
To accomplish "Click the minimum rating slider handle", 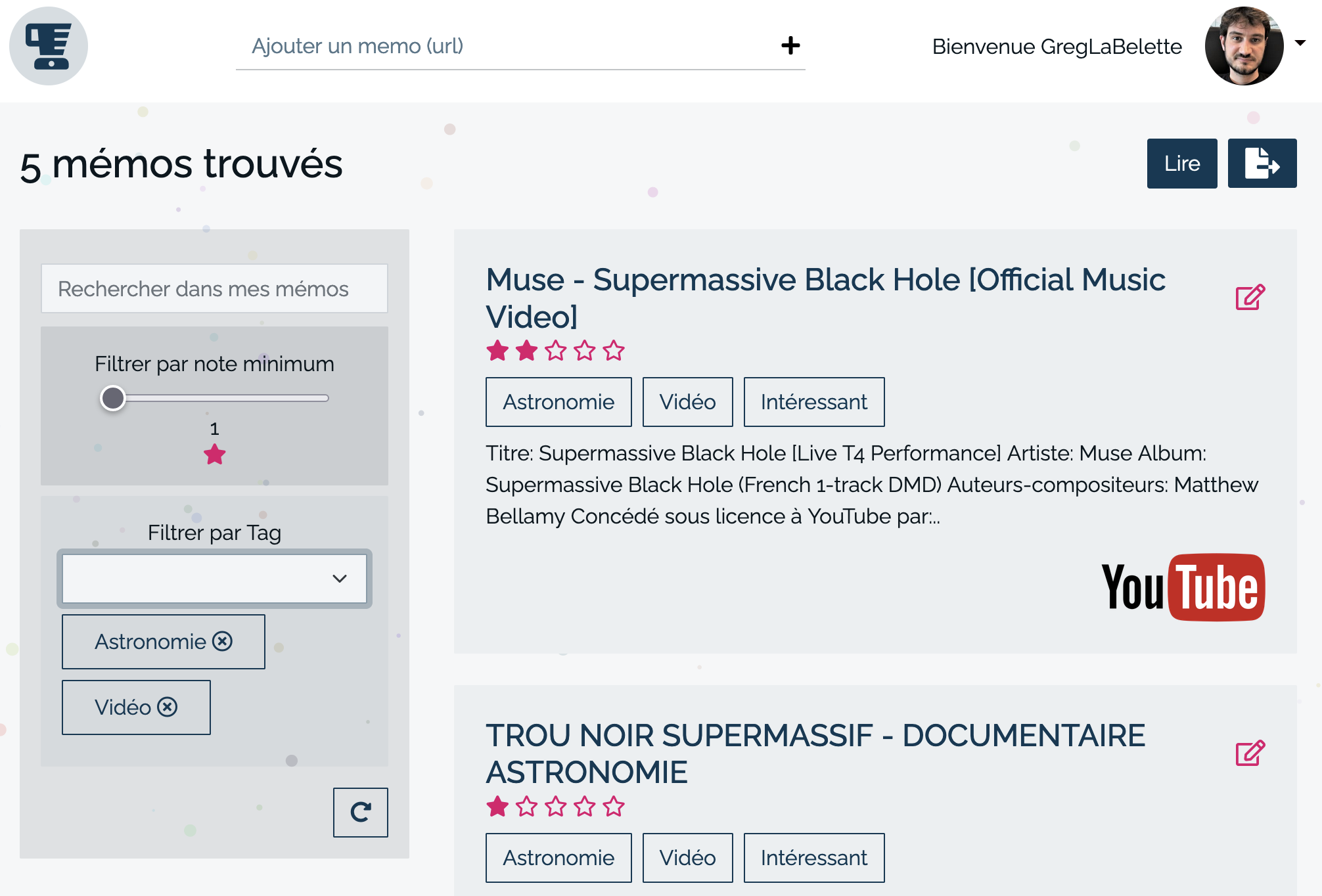I will pos(113,398).
